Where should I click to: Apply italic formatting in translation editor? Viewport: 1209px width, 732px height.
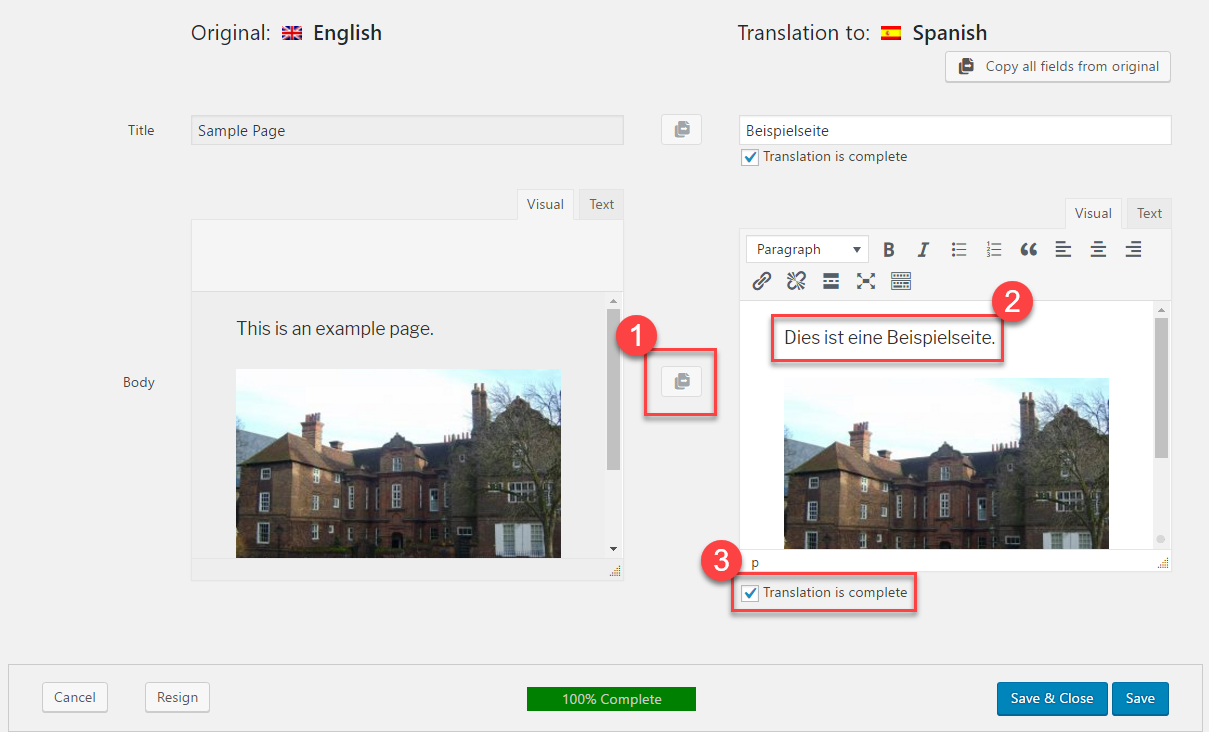pyautogui.click(x=923, y=250)
